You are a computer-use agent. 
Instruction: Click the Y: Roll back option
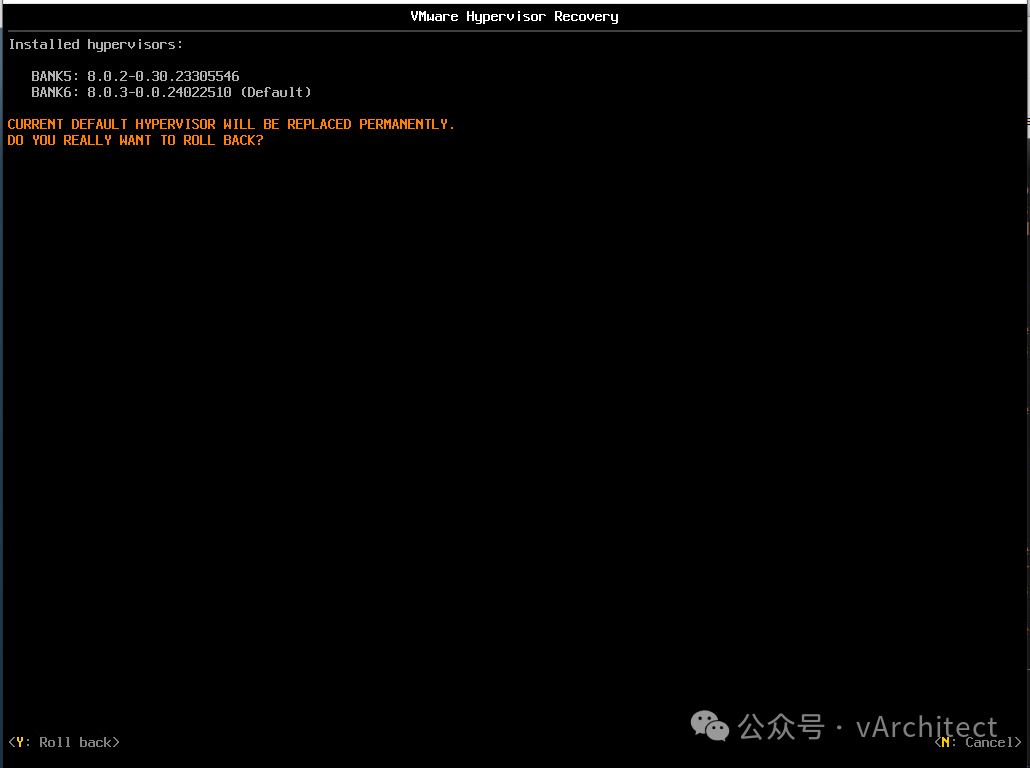(64, 742)
